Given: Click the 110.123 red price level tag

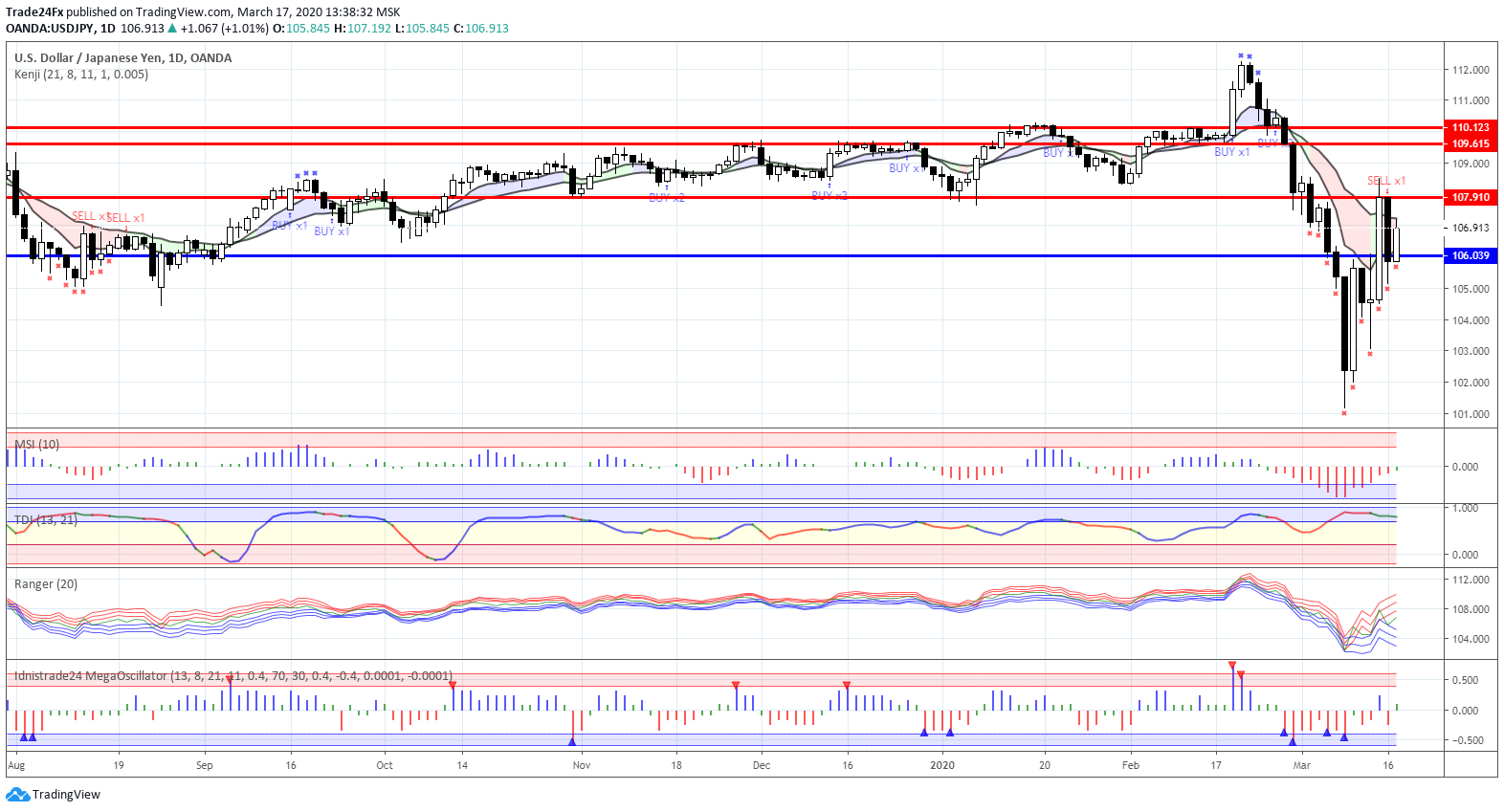Looking at the screenshot, I should tap(1471, 127).
